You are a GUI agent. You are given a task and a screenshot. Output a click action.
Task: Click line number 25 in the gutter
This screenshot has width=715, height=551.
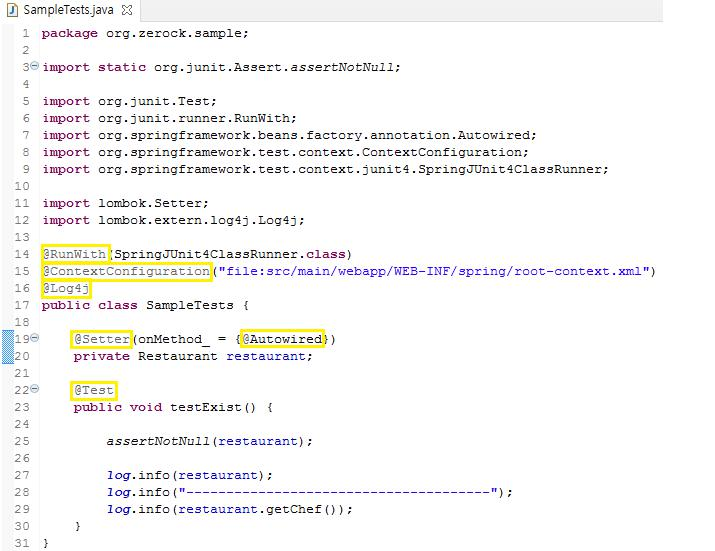point(22,442)
